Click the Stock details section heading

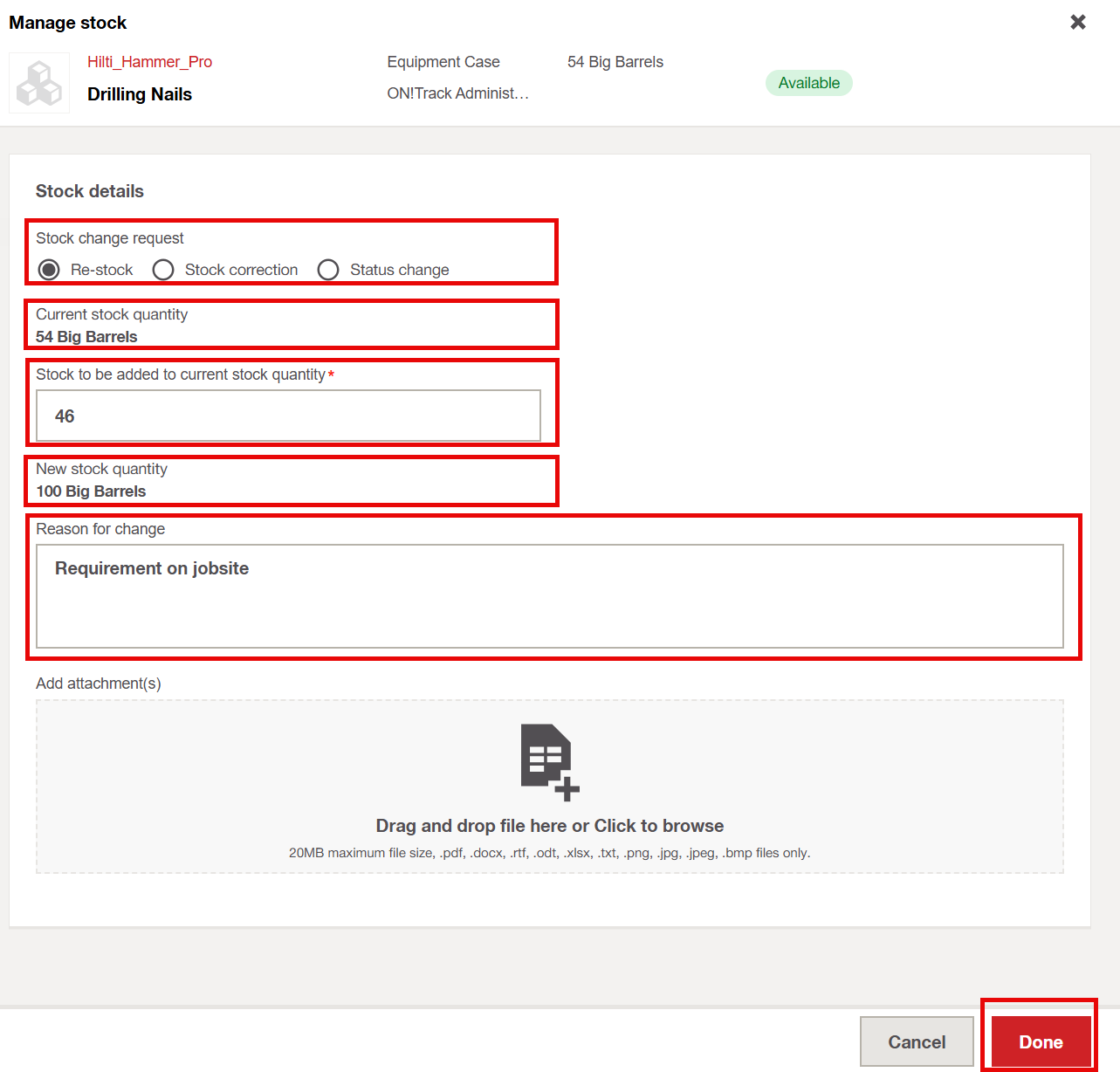tap(90, 191)
